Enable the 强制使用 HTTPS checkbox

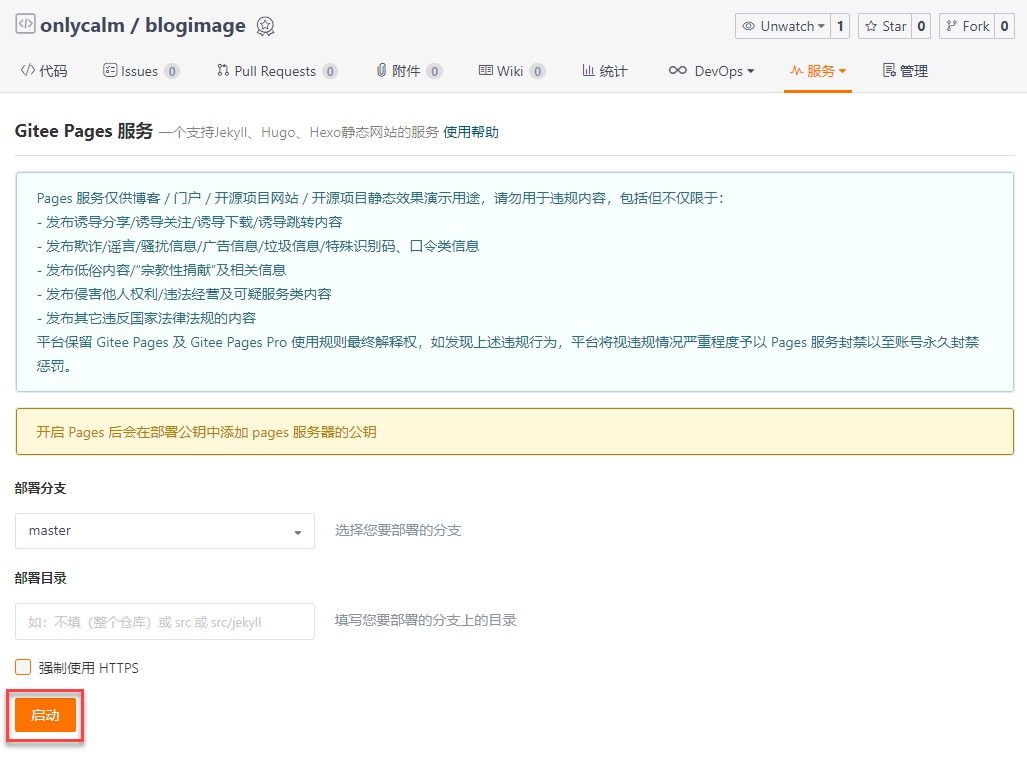(23, 667)
